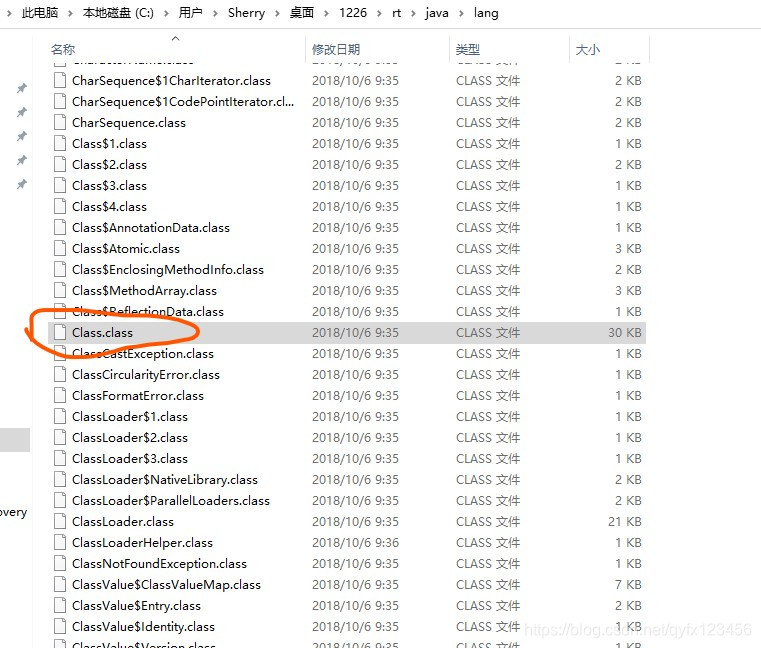Click the 2018/10/6 9:36 date of ClassLoaderHelper.class

(355, 542)
